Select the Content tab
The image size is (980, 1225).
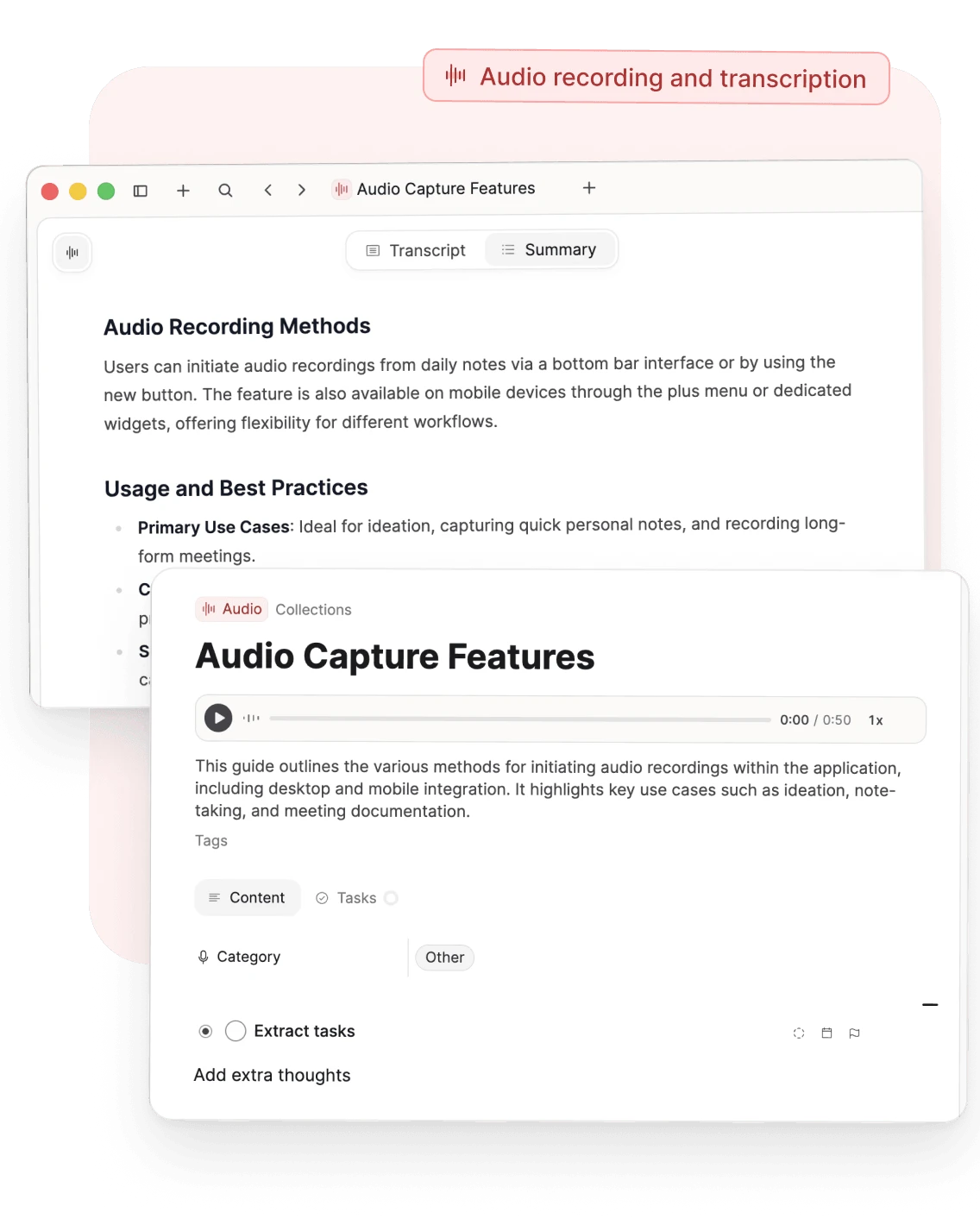(248, 898)
